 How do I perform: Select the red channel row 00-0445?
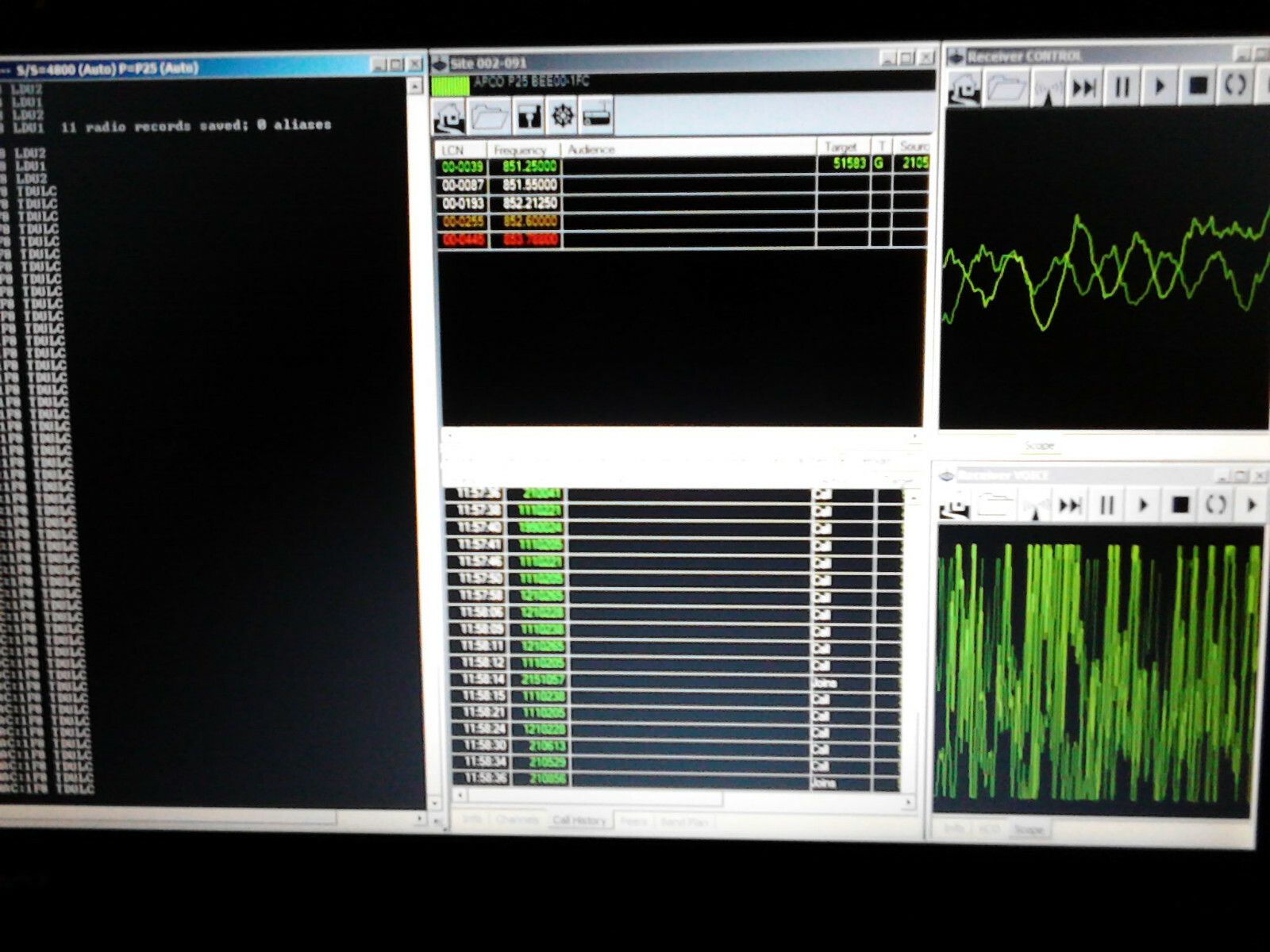pos(464,240)
